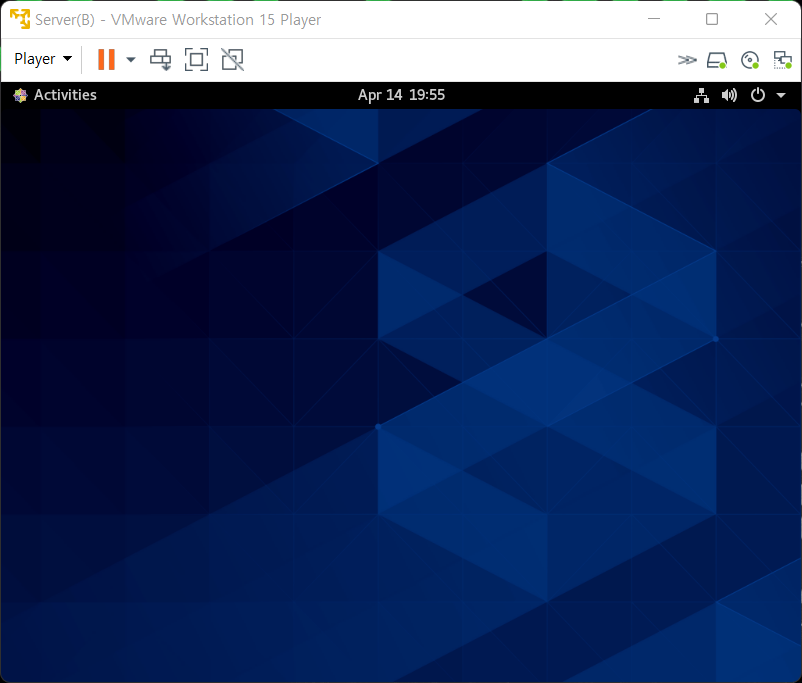Image resolution: width=802 pixels, height=683 pixels.
Task: Click the GNOME power icon
Action: pyautogui.click(x=758, y=95)
